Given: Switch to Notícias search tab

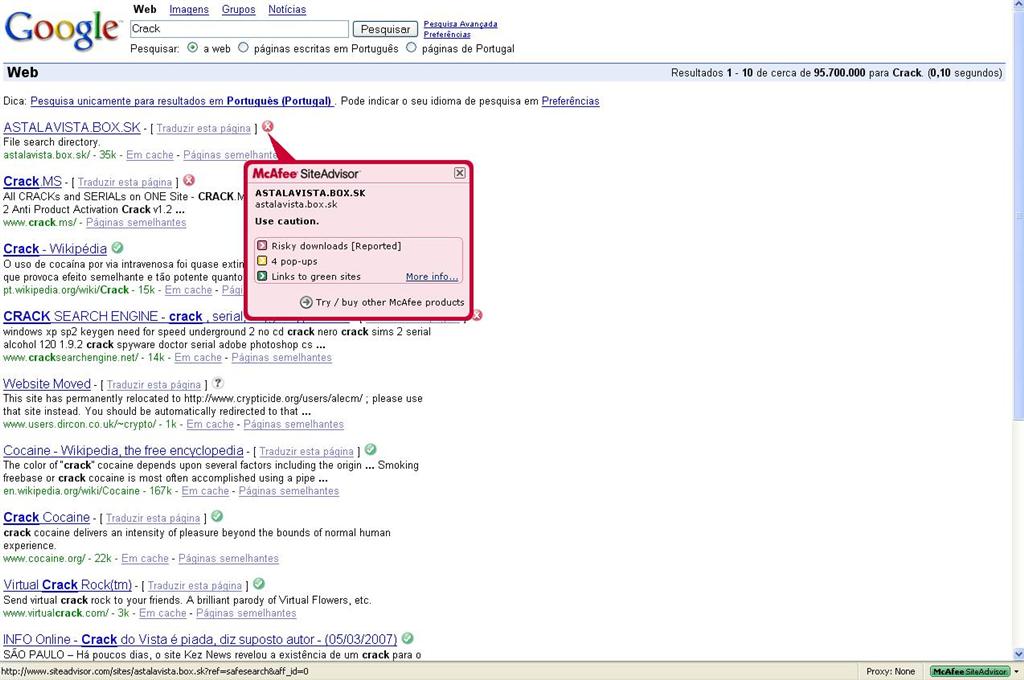Looking at the screenshot, I should (x=287, y=10).
